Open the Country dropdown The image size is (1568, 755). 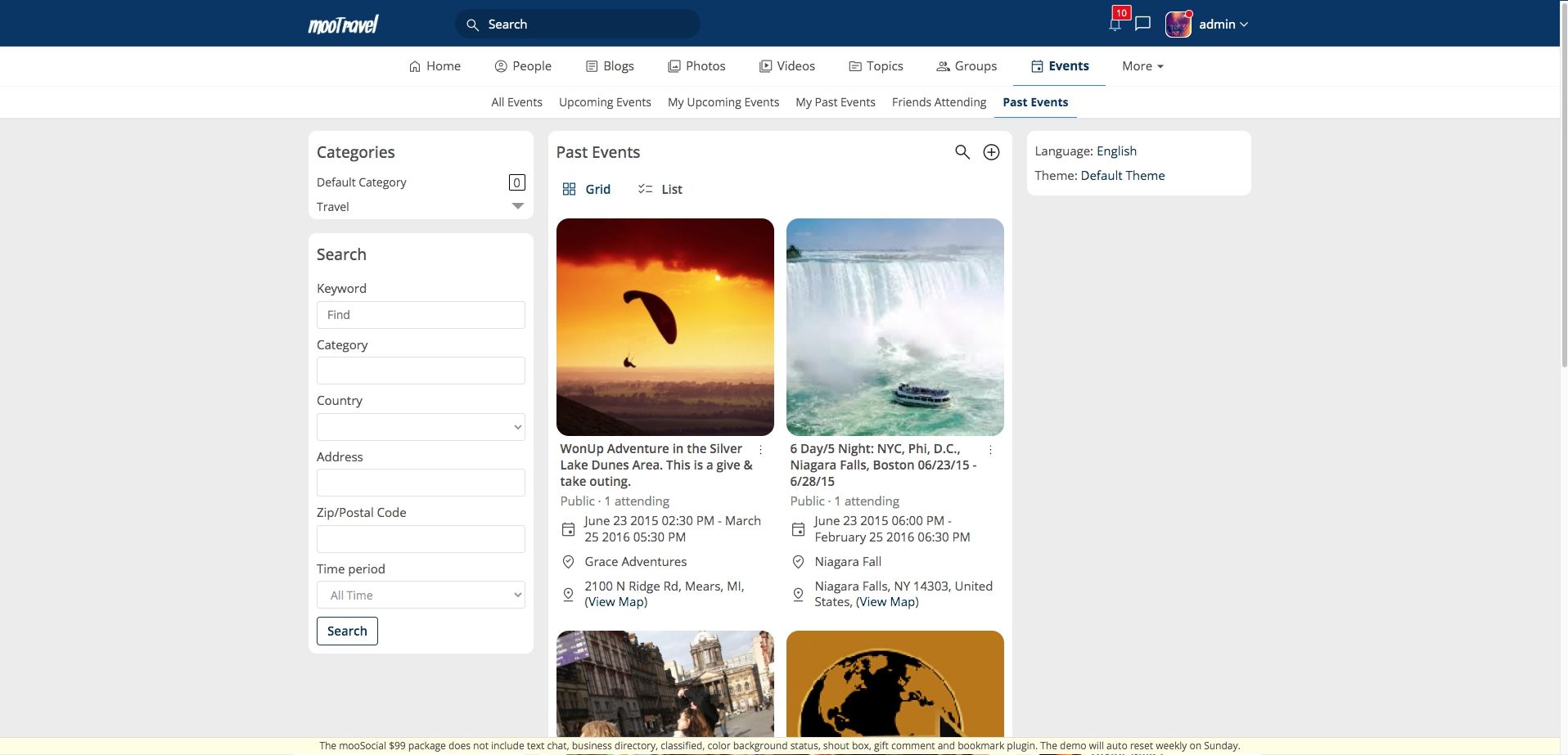[x=421, y=427]
